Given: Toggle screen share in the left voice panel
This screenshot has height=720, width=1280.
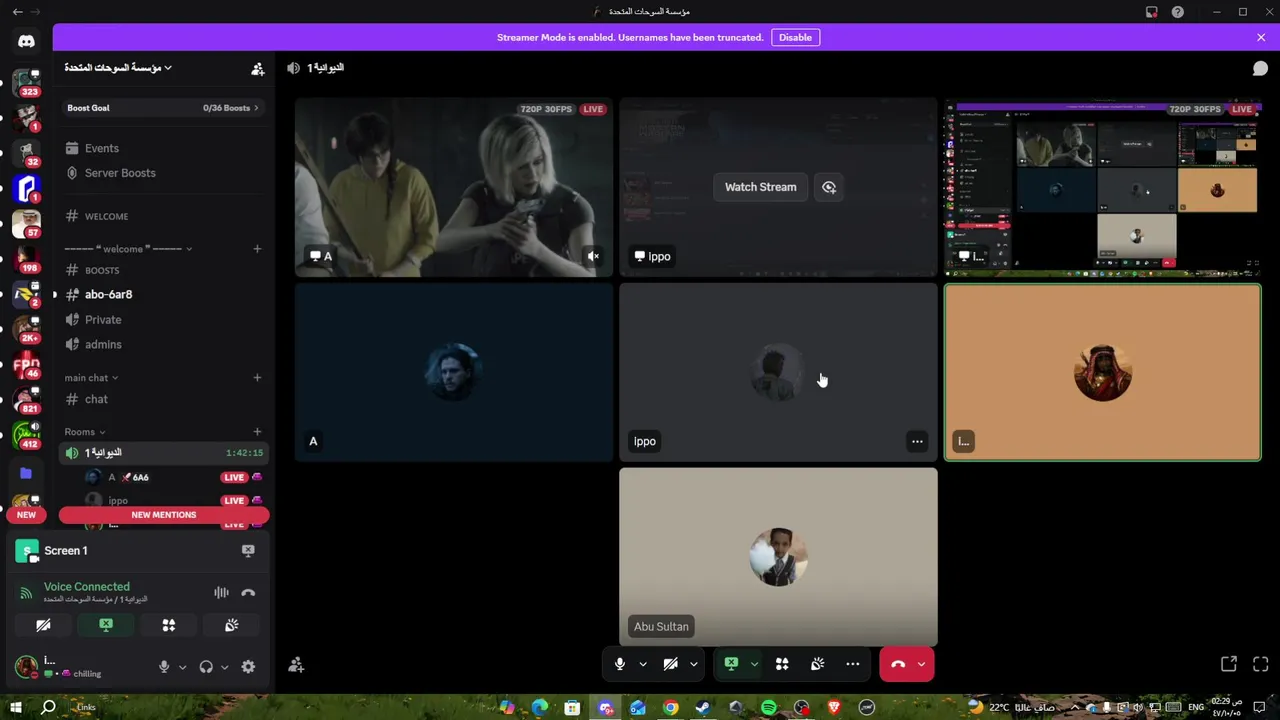Looking at the screenshot, I should (106, 625).
